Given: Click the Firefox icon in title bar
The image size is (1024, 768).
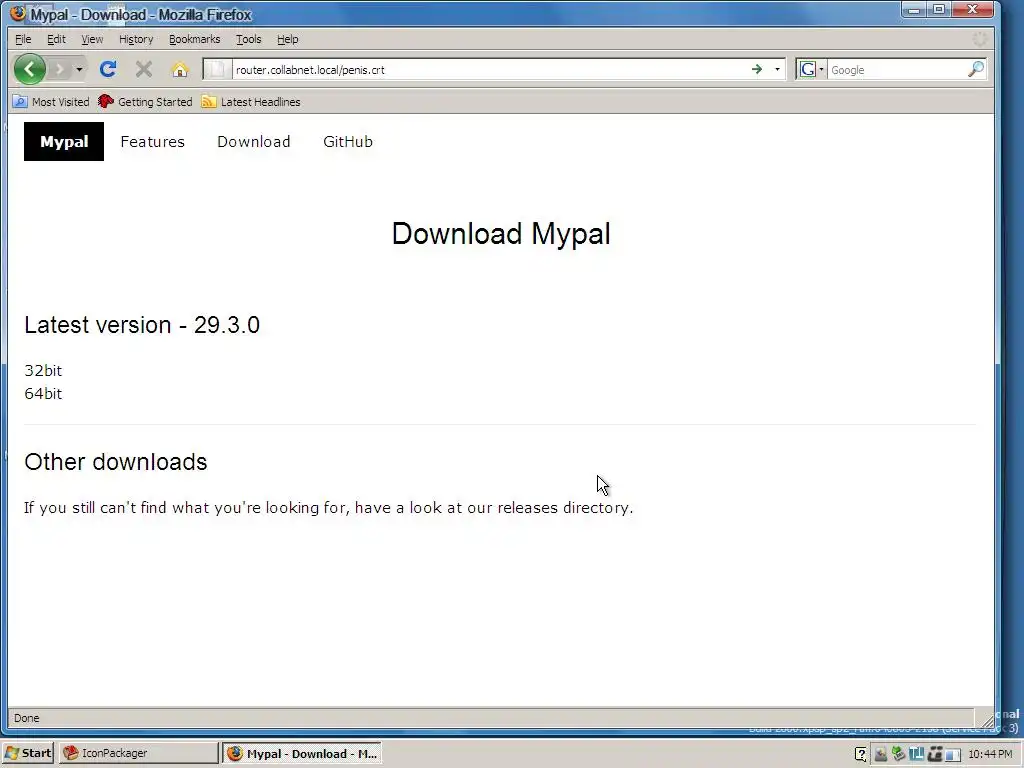Looking at the screenshot, I should click(x=18, y=13).
